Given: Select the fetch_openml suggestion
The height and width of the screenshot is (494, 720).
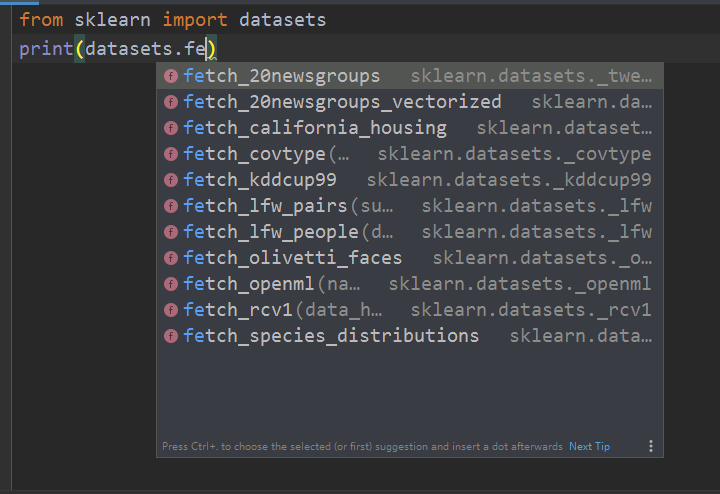Looking at the screenshot, I should (410, 284).
